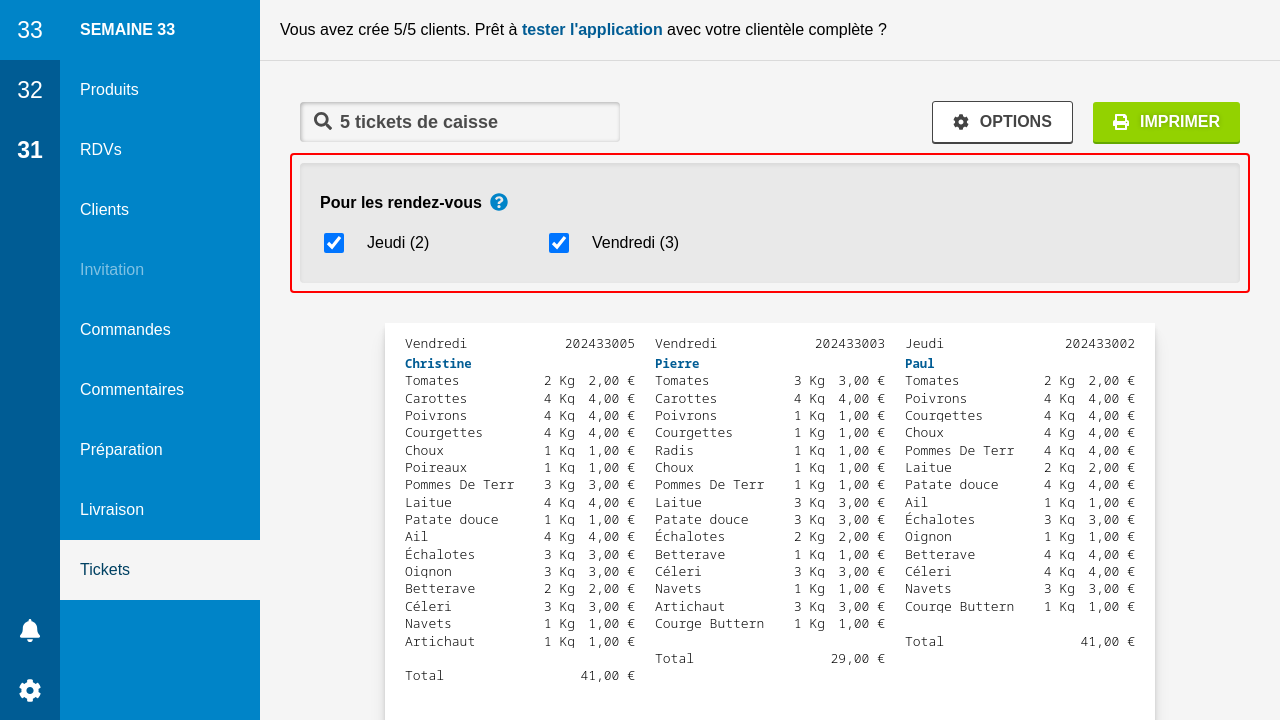Click the notifications bell icon

[x=30, y=630]
